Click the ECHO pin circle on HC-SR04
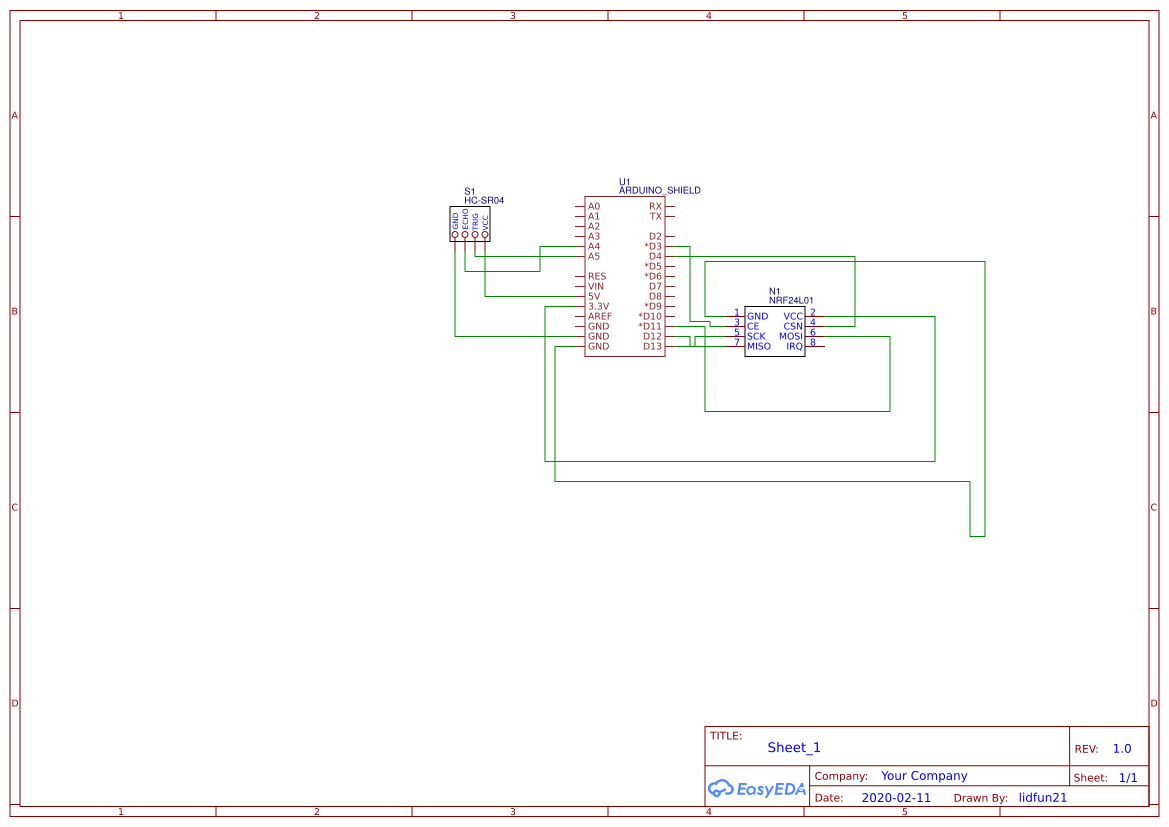This screenshot has width=1169, height=827. point(465,234)
